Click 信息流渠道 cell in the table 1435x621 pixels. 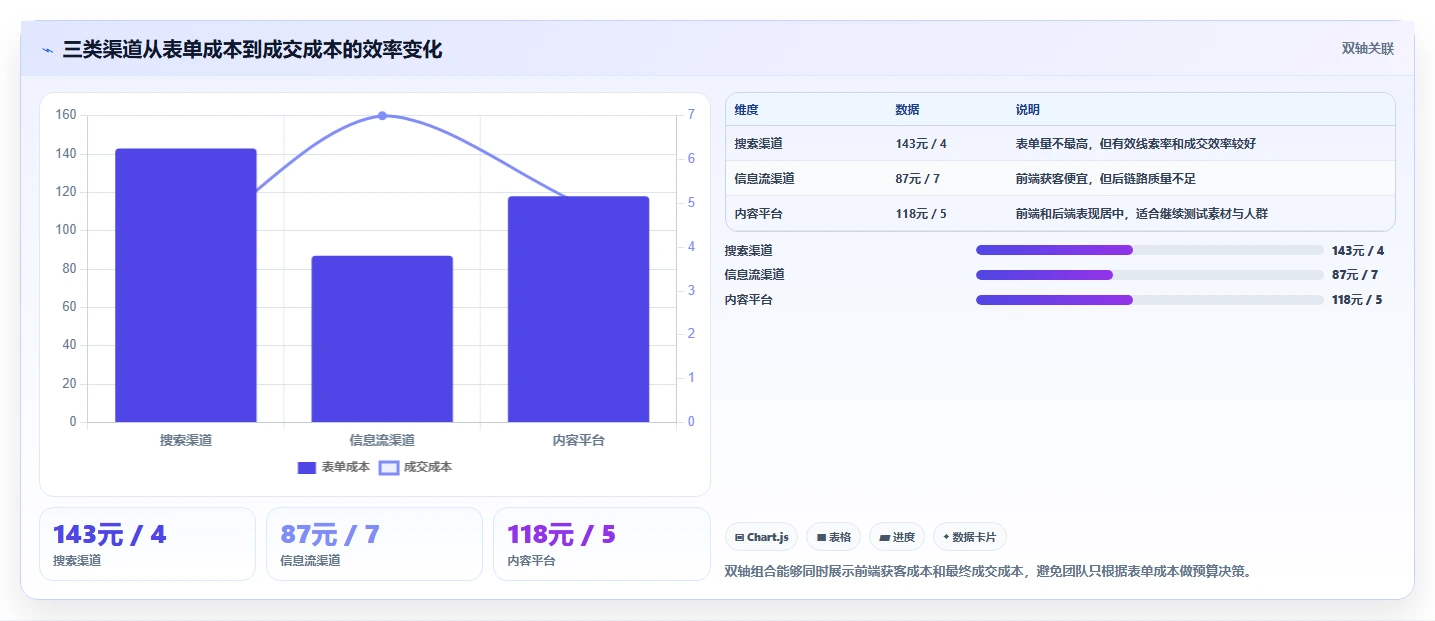click(x=764, y=179)
